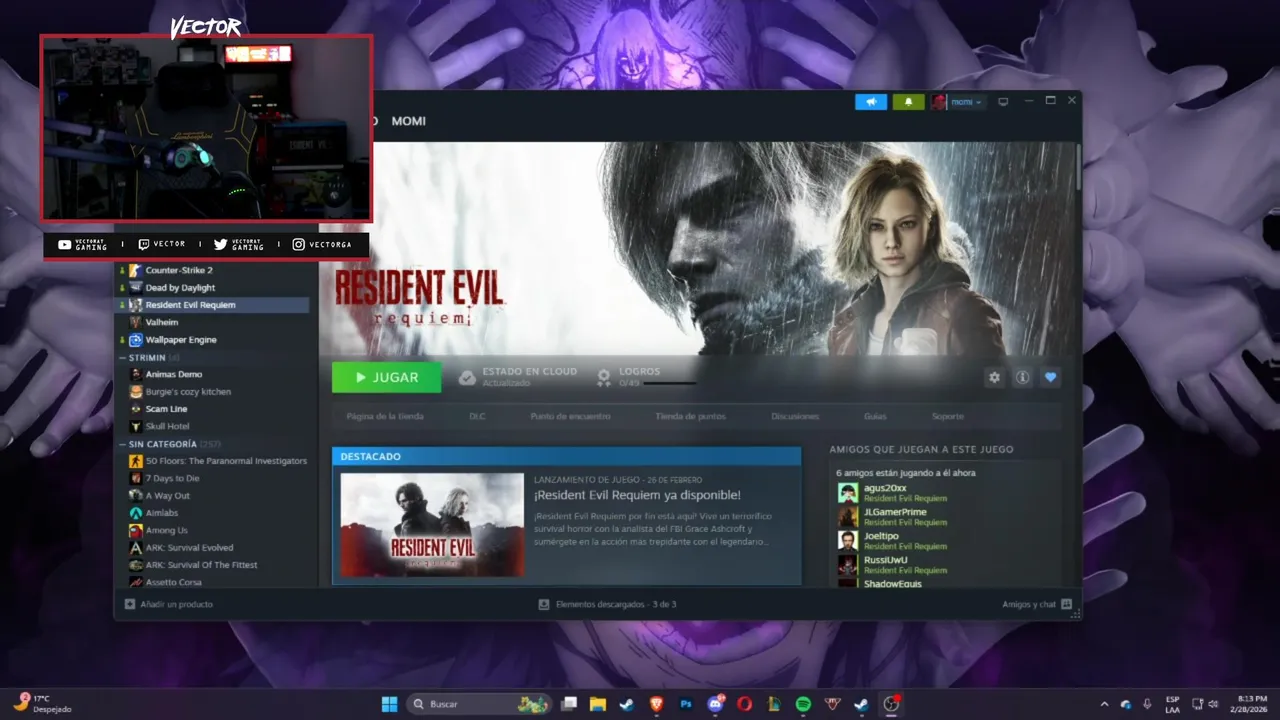Viewport: 1280px width, 720px height.
Task: Open Opera browser from taskbar
Action: click(x=744, y=704)
